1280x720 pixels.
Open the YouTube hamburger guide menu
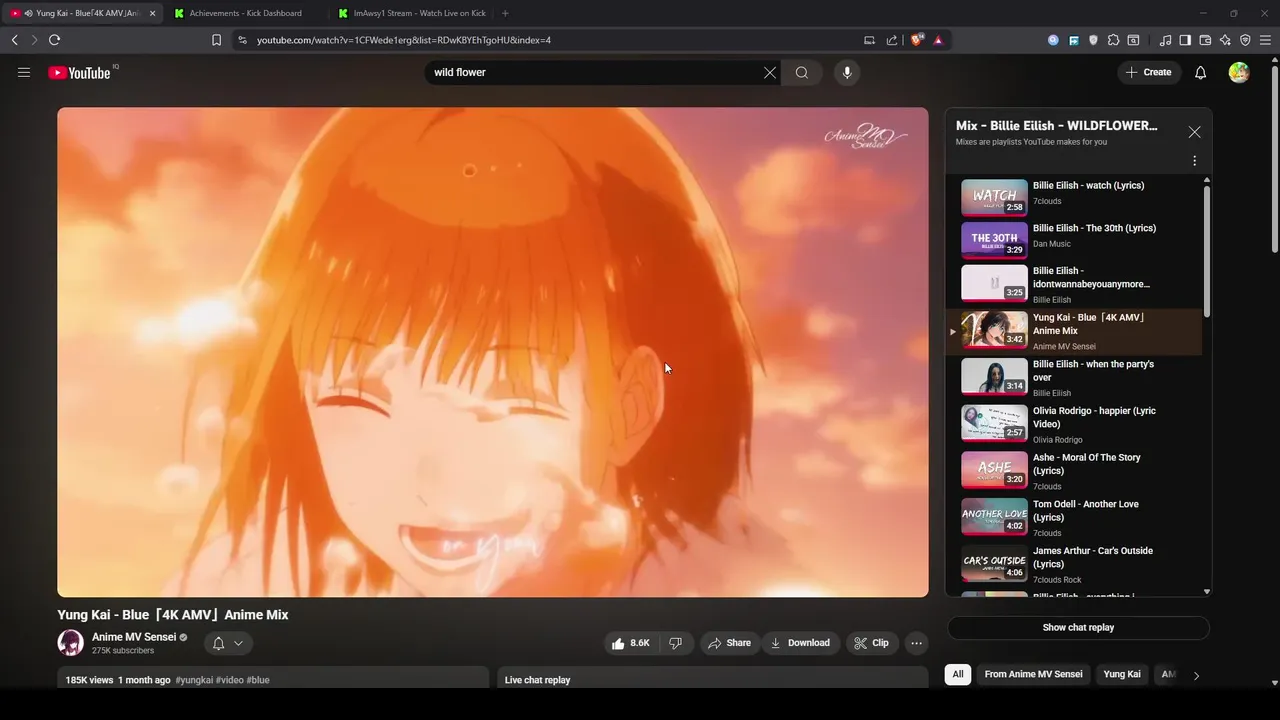coord(24,72)
